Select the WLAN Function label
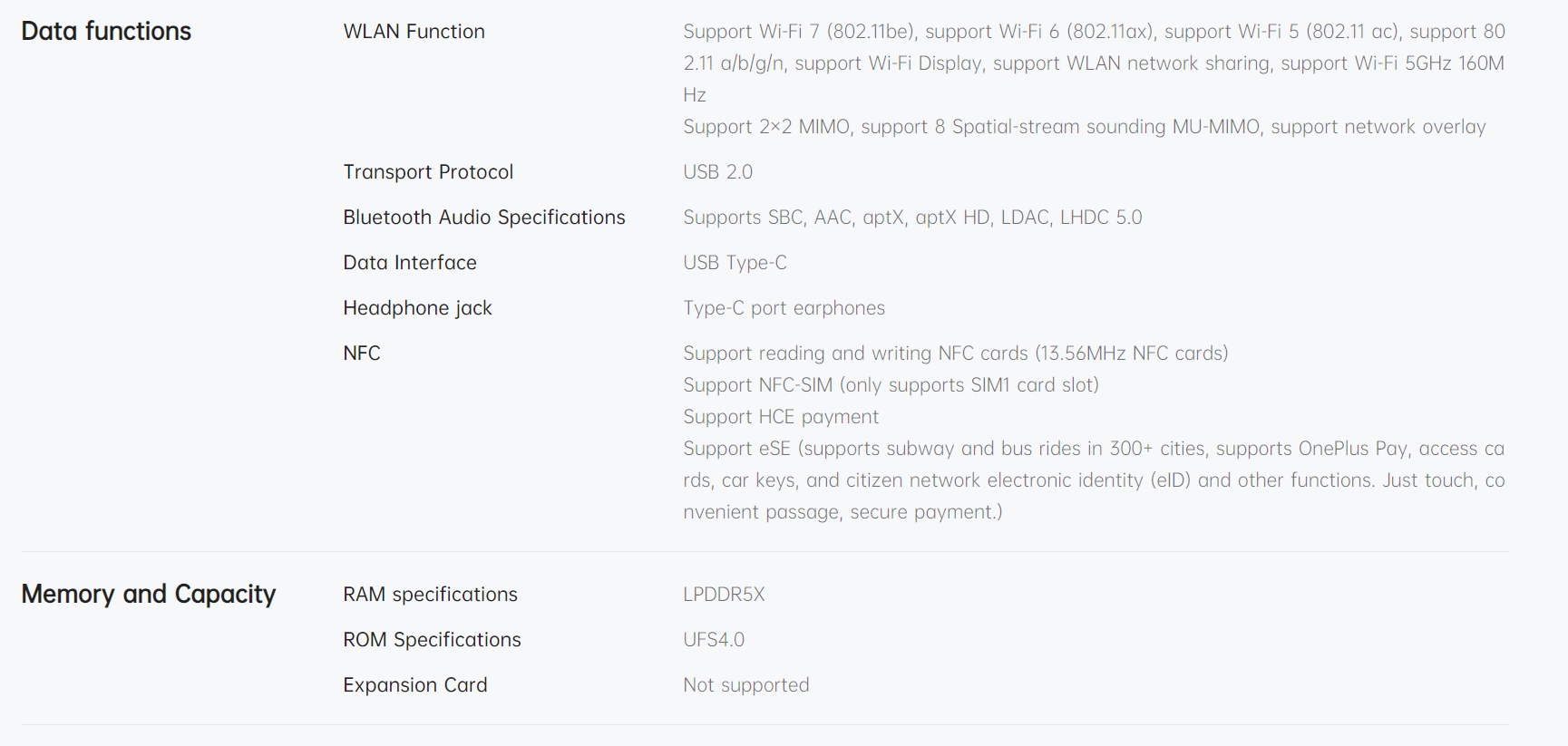Screen dimensions: 1568x746 point(414,32)
